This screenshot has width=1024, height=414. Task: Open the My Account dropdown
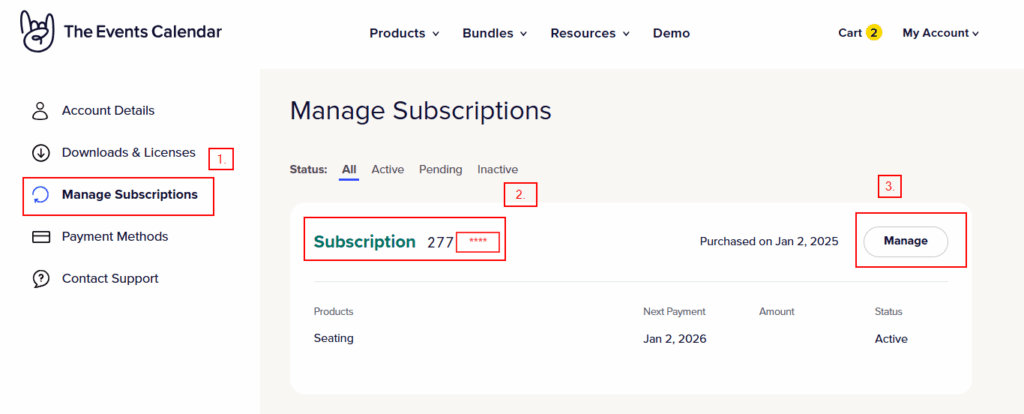[x=940, y=33]
